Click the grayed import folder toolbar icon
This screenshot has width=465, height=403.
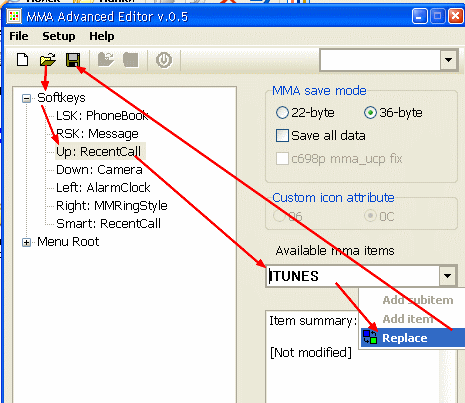point(106,60)
